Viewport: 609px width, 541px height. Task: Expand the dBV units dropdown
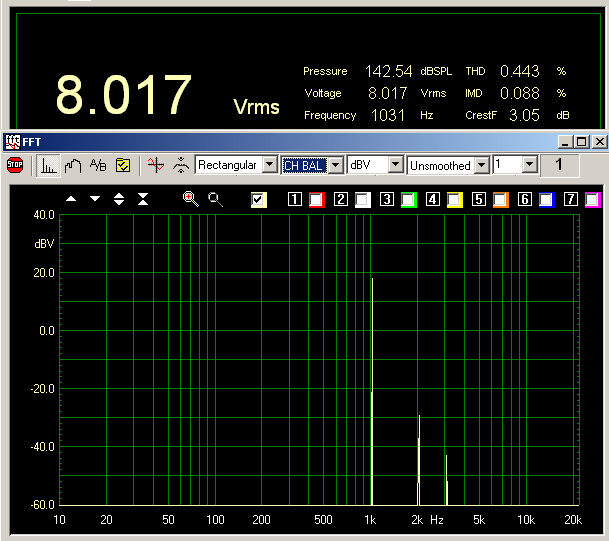point(395,165)
